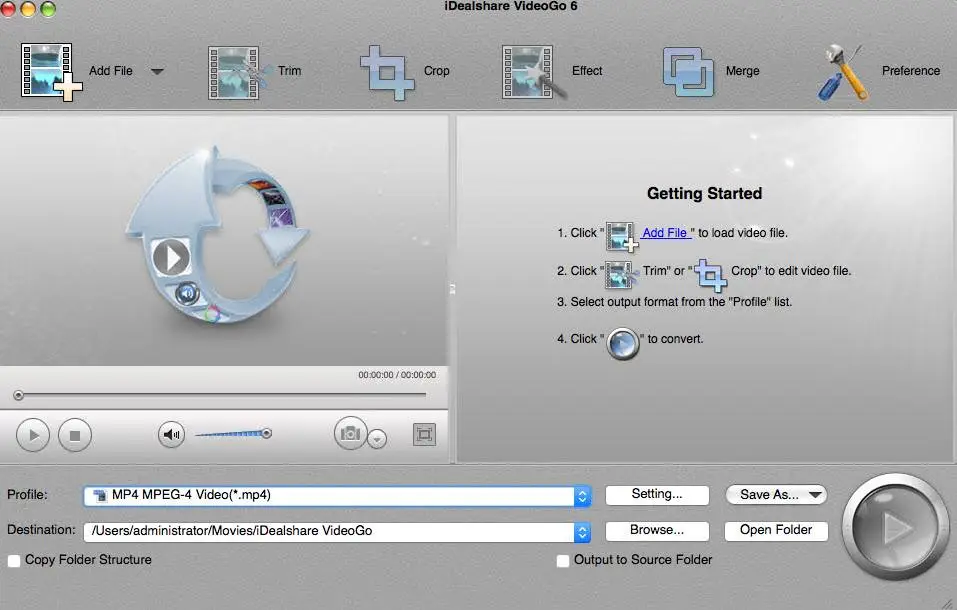Click the Destination path field
957x610 pixels.
pyautogui.click(x=338, y=531)
